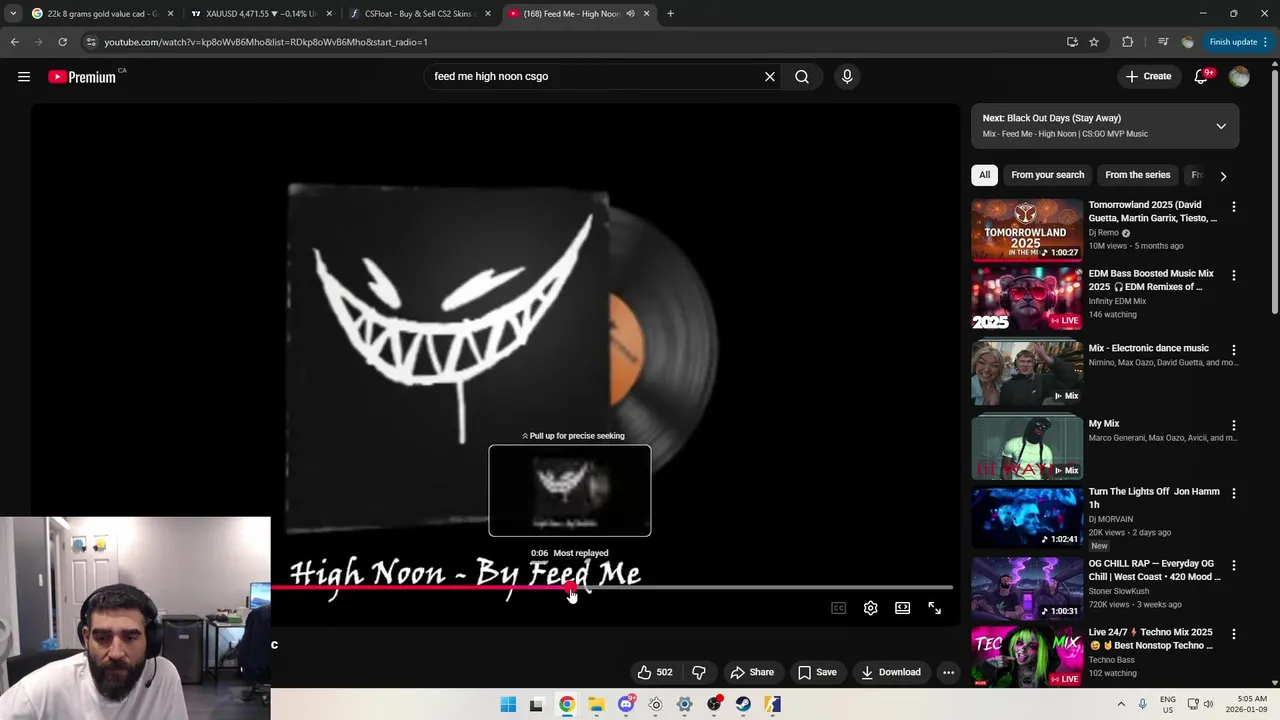Screen dimensions: 1280x720
Task: Switch the player to theater mode
Action: click(903, 608)
